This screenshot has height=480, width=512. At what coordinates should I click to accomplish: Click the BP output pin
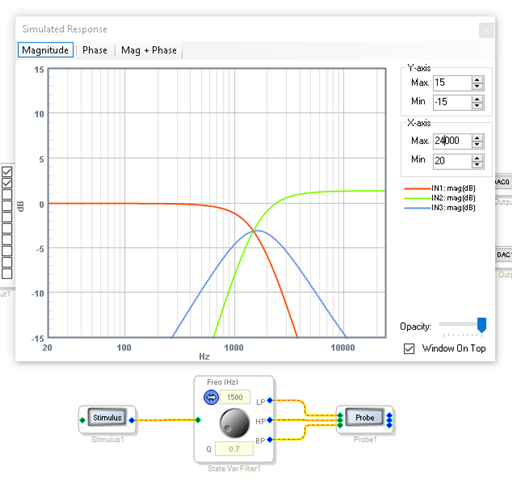point(270,440)
